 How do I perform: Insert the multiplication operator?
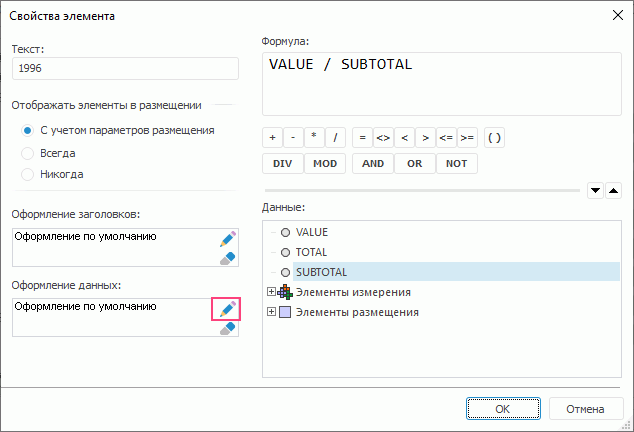pos(314,138)
